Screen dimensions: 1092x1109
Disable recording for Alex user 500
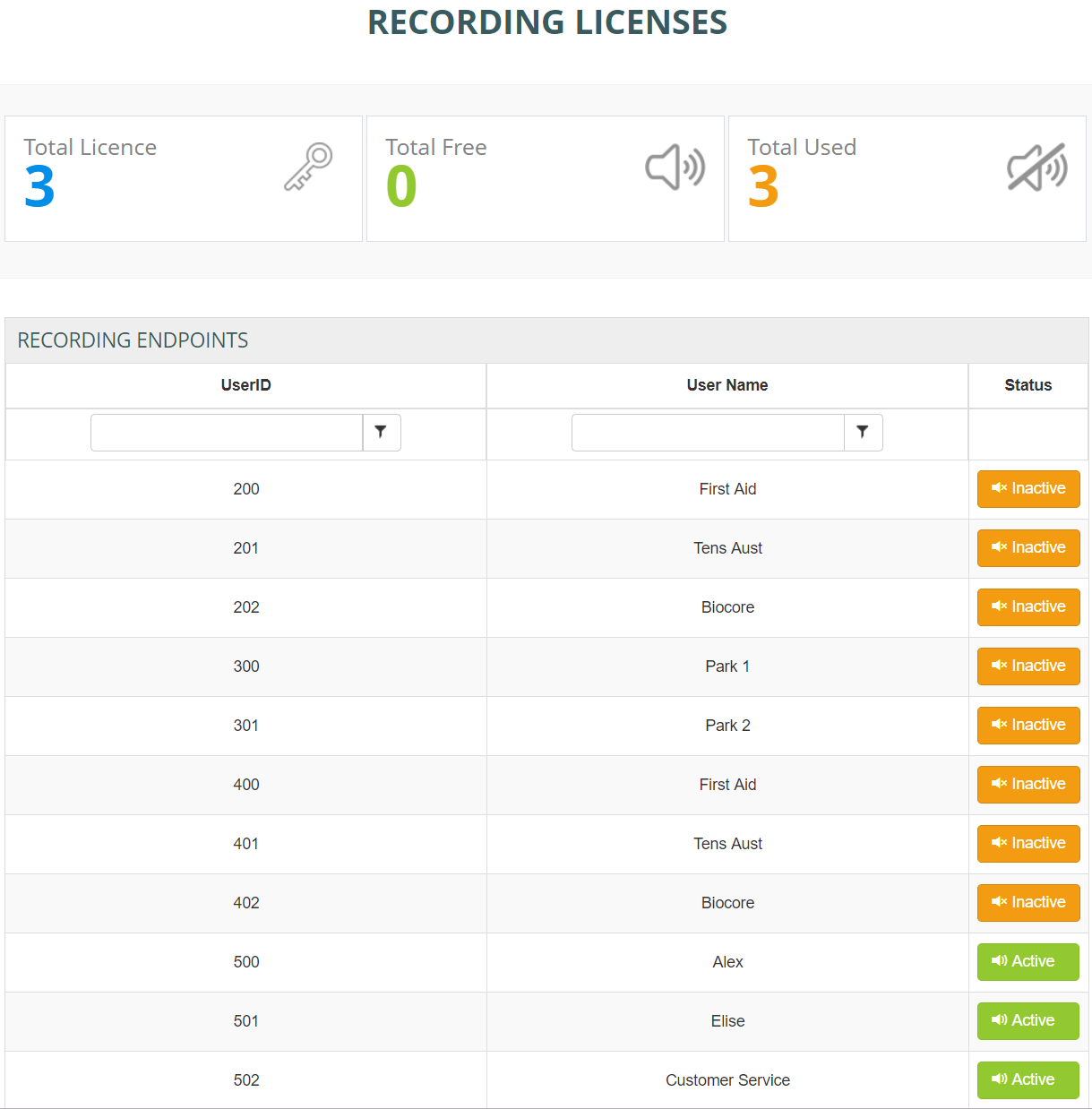pyautogui.click(x=1028, y=962)
